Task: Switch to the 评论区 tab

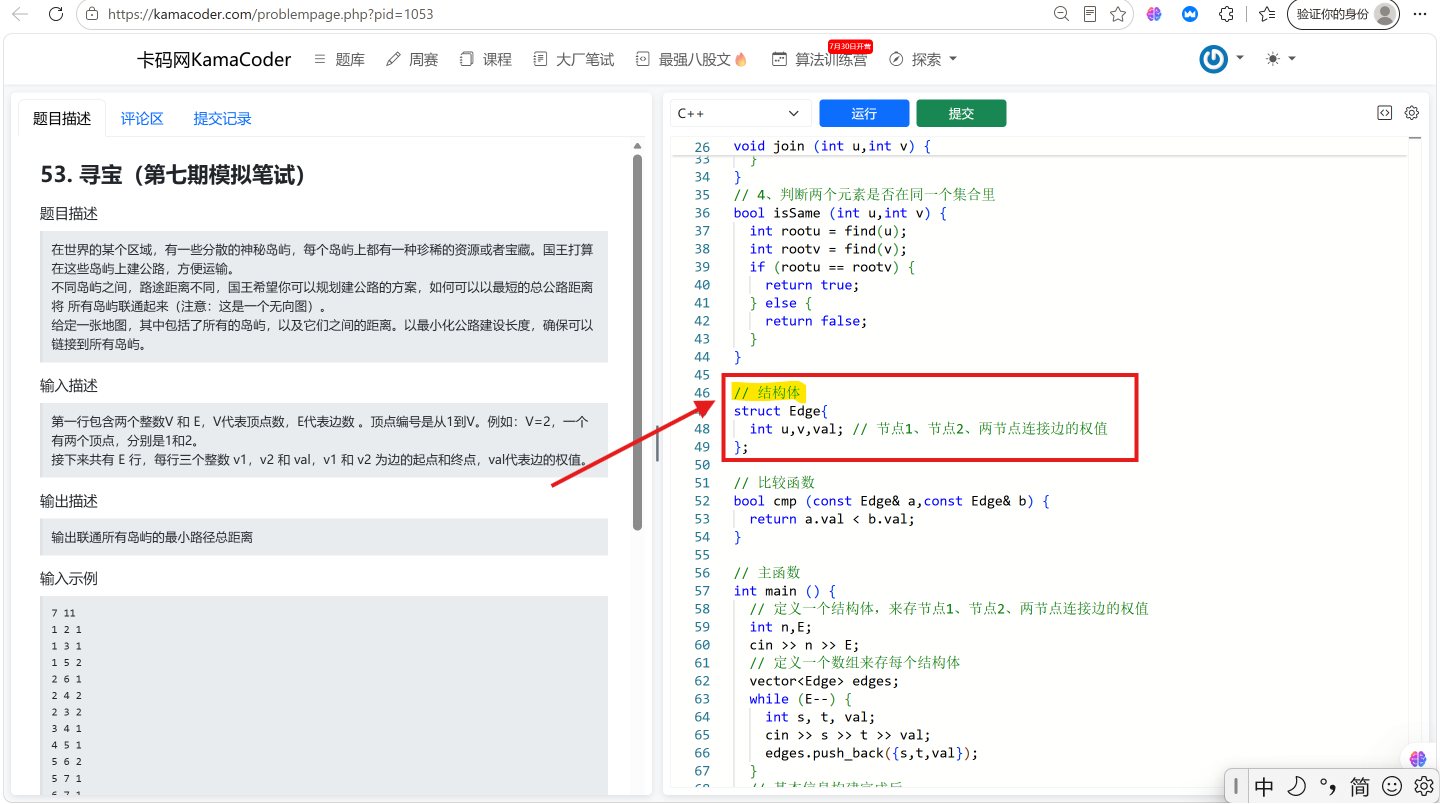Action: (x=142, y=118)
